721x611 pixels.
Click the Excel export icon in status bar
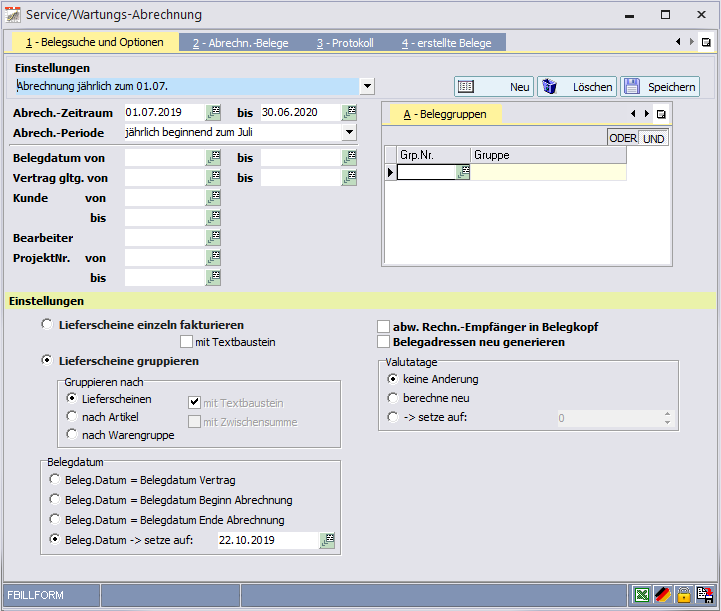point(641,595)
